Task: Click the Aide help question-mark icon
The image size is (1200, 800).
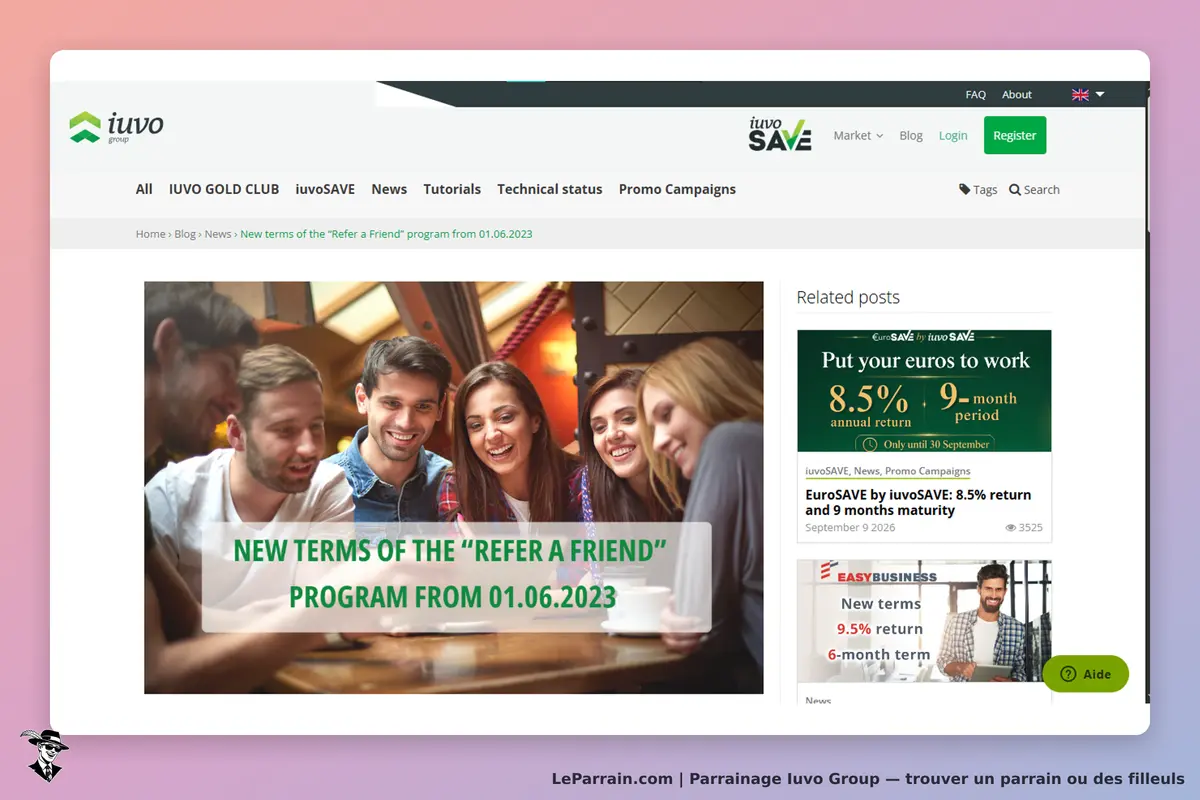Action: coord(1068,674)
